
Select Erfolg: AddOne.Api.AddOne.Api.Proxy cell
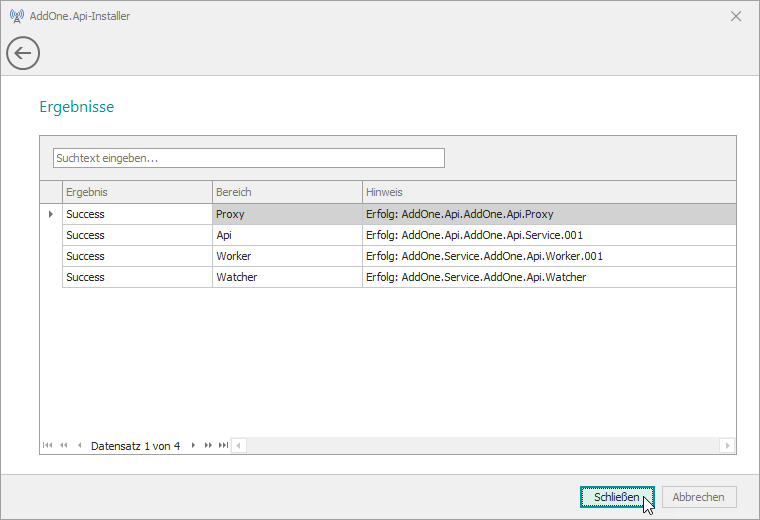click(x=549, y=214)
